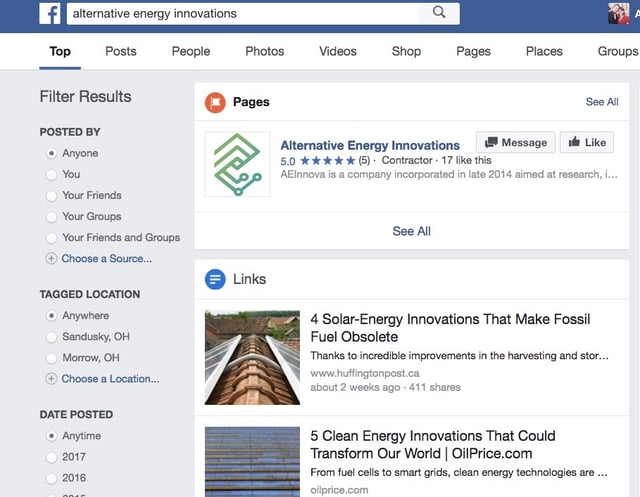Switch to the People tab
640x497 pixels.
[x=191, y=52]
